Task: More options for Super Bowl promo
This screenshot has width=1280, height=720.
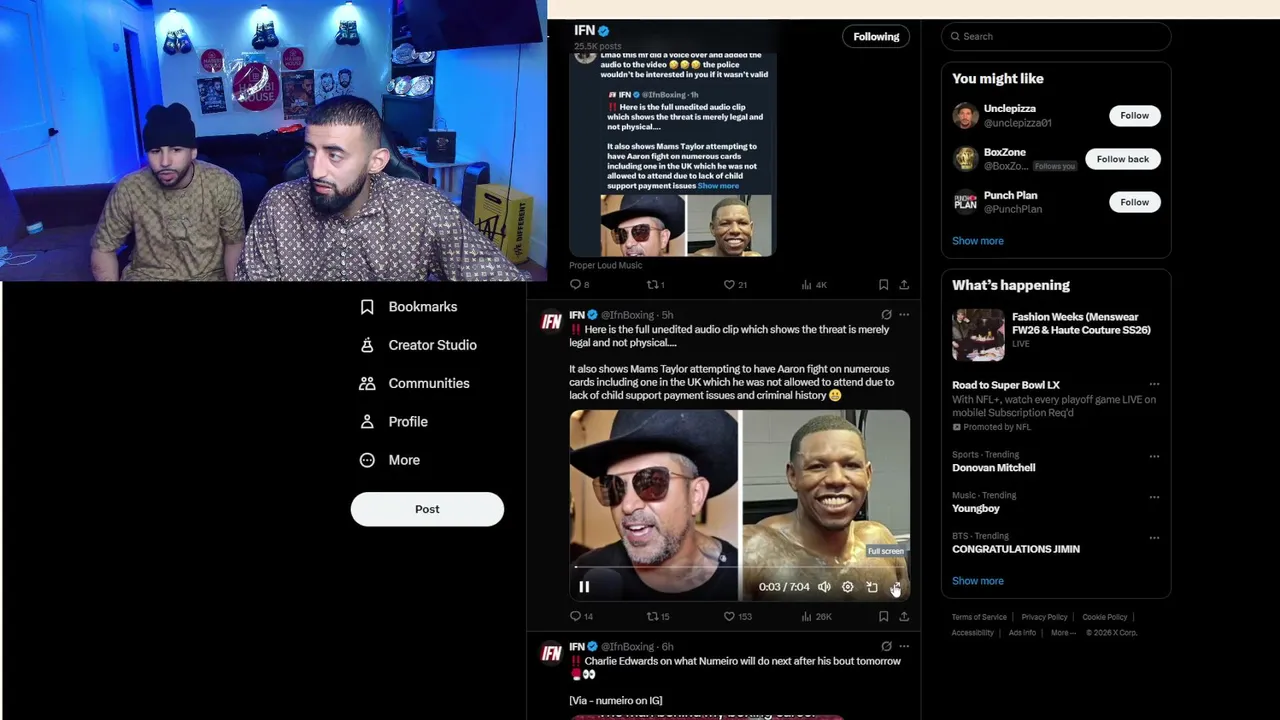Action: click(1154, 385)
